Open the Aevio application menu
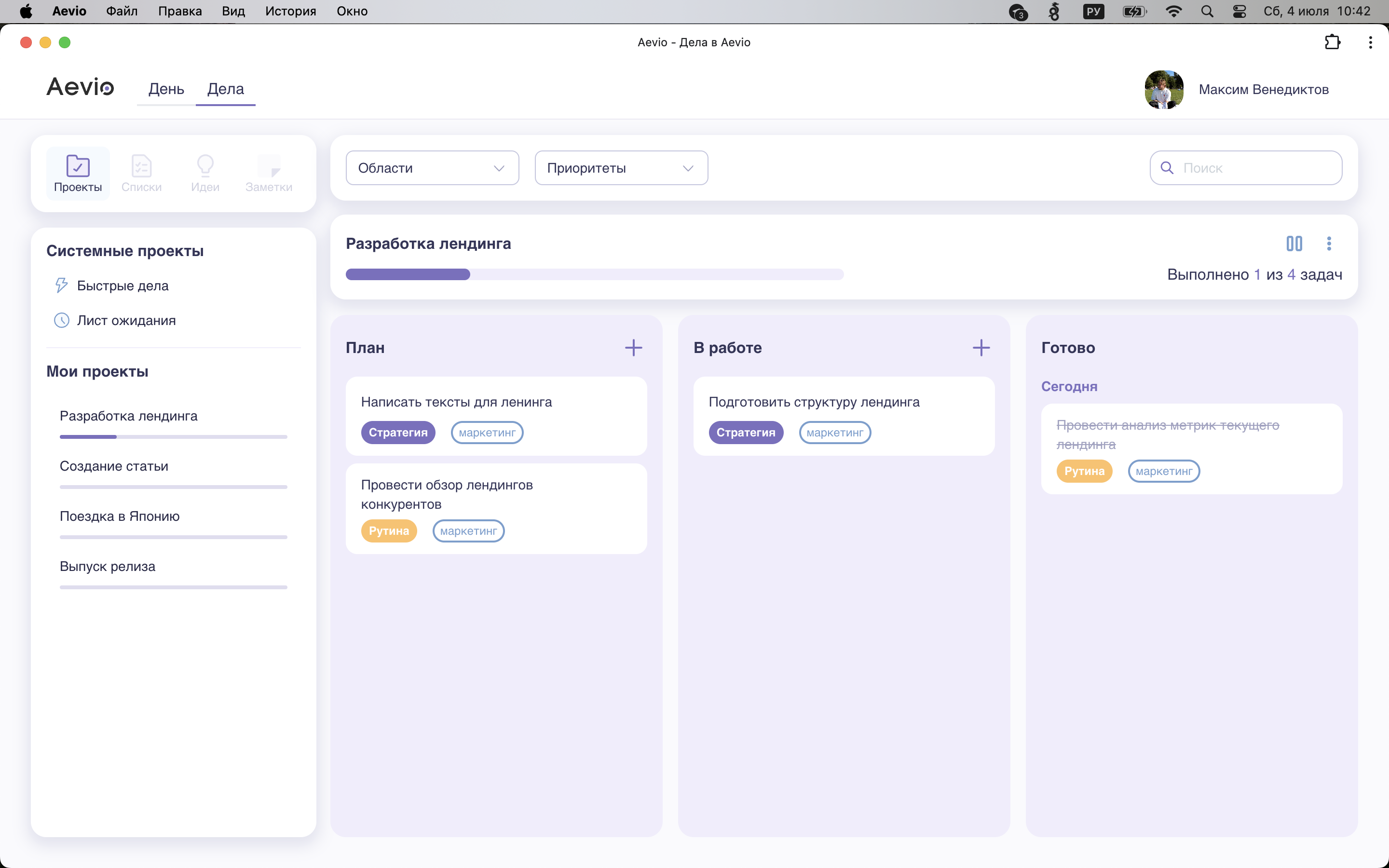The width and height of the screenshot is (1389, 868). pos(69,11)
